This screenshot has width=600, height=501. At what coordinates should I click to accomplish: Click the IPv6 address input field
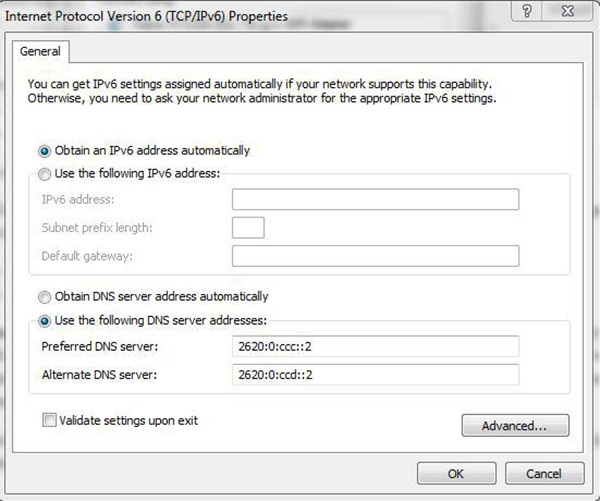click(x=375, y=199)
